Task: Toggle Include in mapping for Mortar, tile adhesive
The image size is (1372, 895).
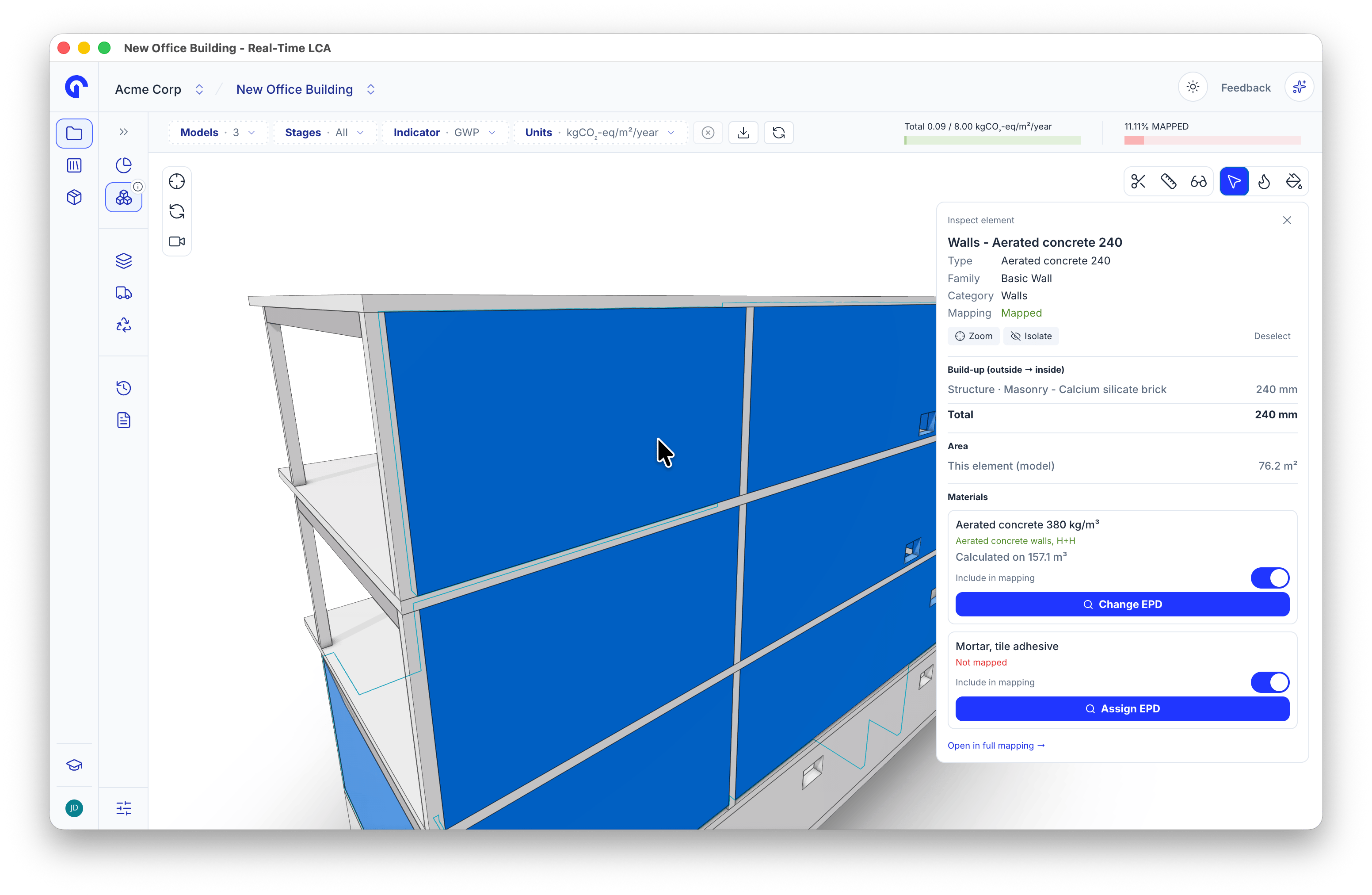Action: click(x=1270, y=682)
